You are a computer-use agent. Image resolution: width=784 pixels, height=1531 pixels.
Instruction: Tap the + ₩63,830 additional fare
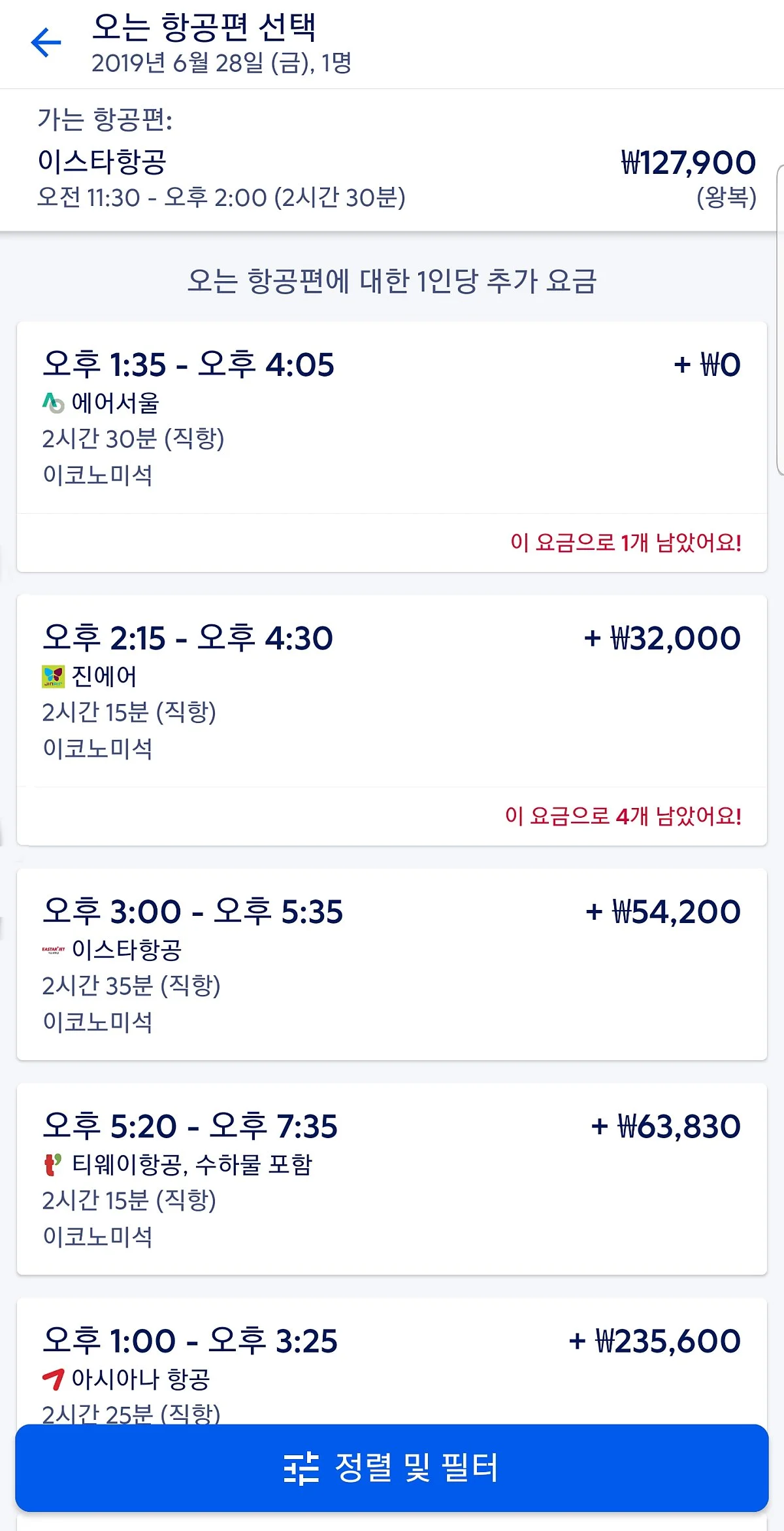point(666,1126)
